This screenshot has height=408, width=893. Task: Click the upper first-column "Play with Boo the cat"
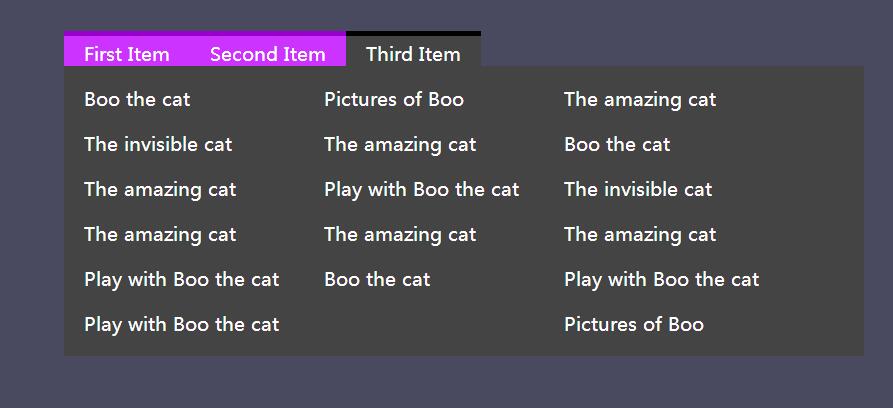click(181, 279)
